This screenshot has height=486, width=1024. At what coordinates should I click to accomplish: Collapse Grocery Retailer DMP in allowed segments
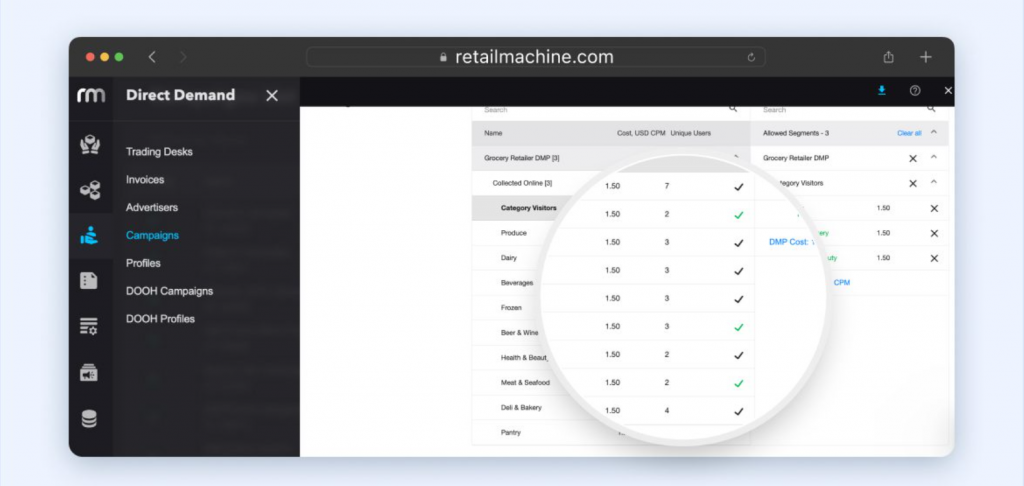pyautogui.click(x=934, y=158)
